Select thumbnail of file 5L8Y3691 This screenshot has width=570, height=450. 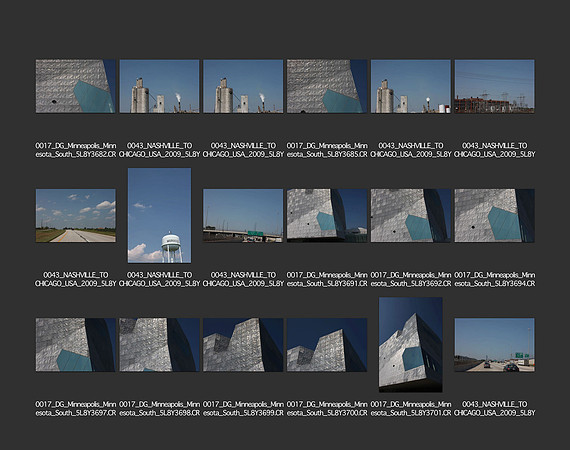pos(327,215)
